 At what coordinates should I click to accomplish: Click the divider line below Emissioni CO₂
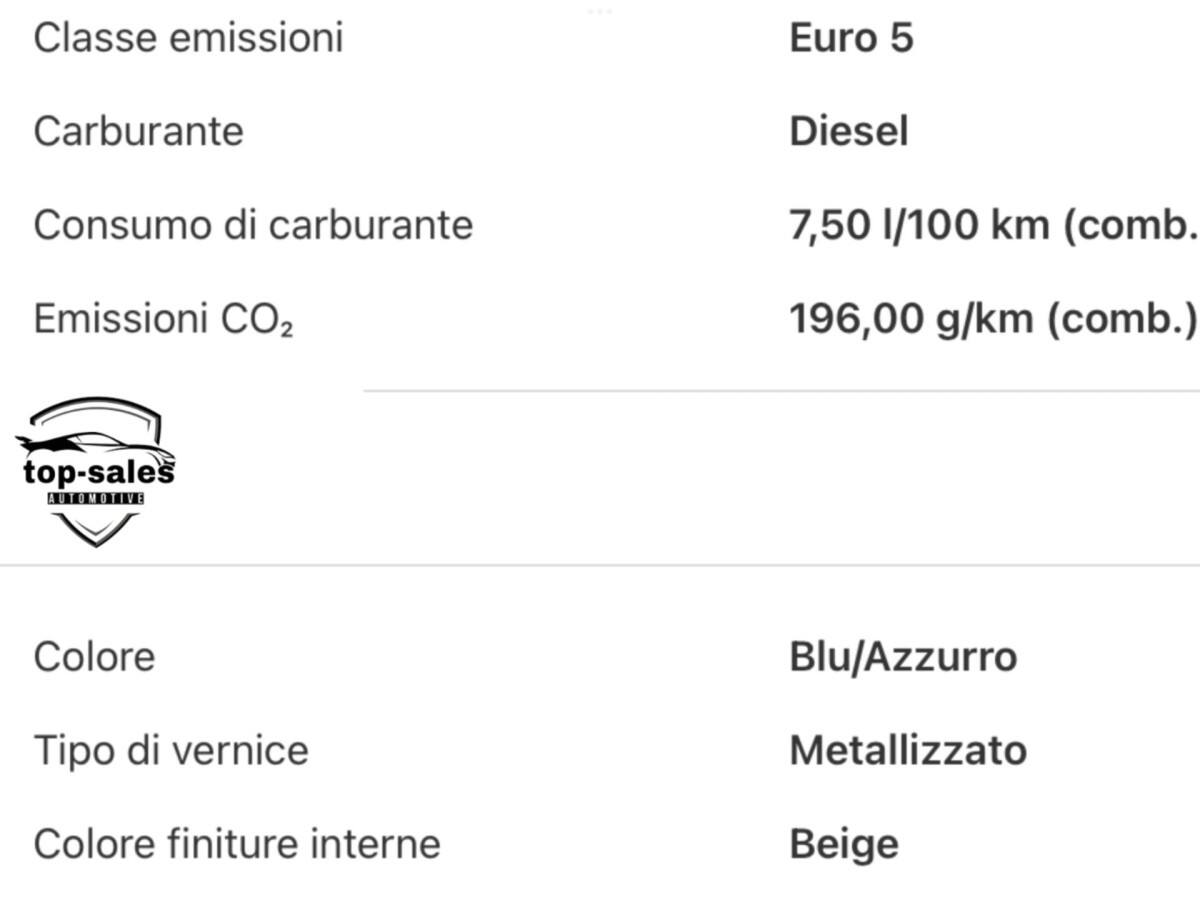pos(780,391)
